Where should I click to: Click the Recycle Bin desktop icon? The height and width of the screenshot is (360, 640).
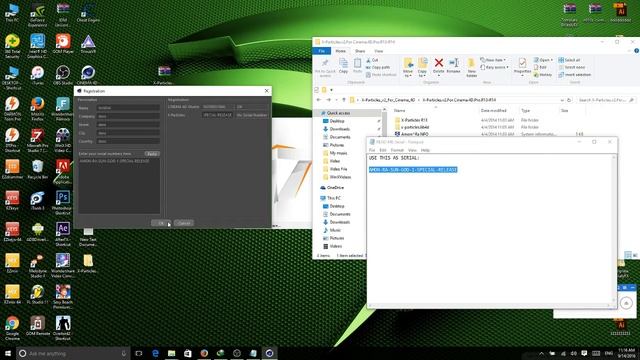pyautogui.click(x=37, y=170)
